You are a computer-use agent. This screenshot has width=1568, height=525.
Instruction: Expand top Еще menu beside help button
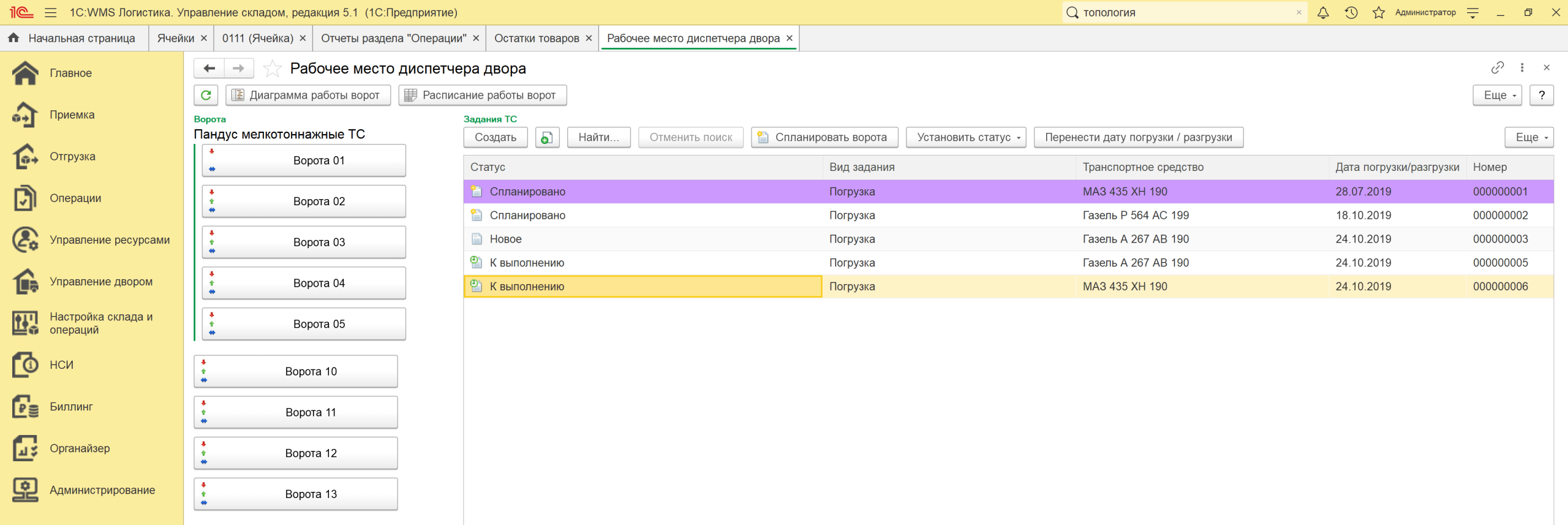(1496, 95)
